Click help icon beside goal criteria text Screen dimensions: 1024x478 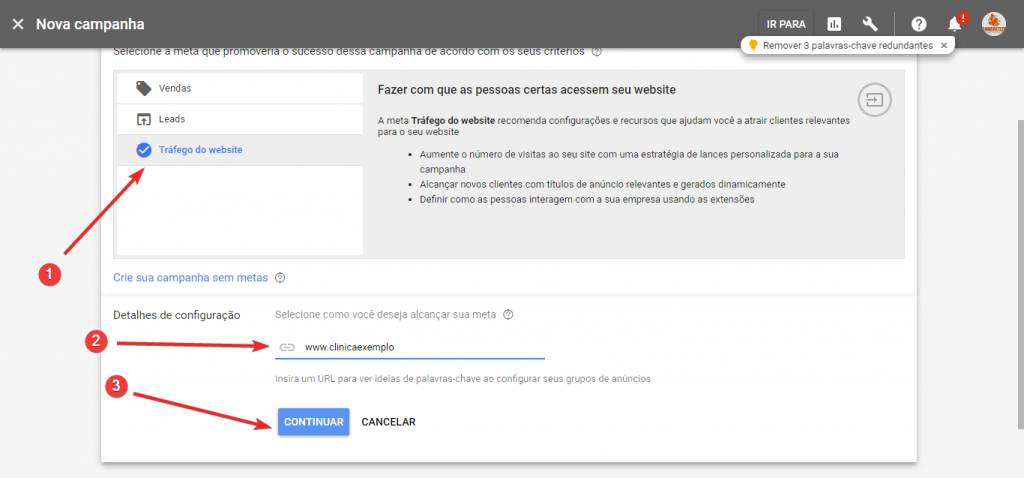[596, 51]
